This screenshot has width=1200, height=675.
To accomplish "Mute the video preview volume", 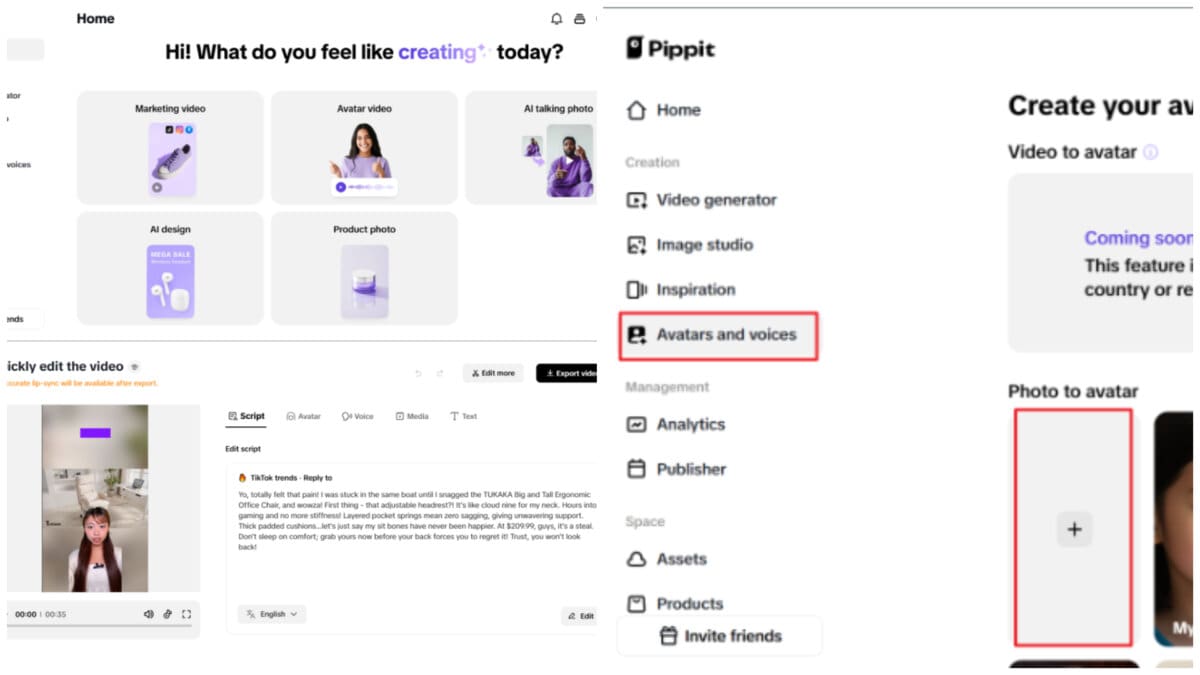I will click(x=148, y=614).
